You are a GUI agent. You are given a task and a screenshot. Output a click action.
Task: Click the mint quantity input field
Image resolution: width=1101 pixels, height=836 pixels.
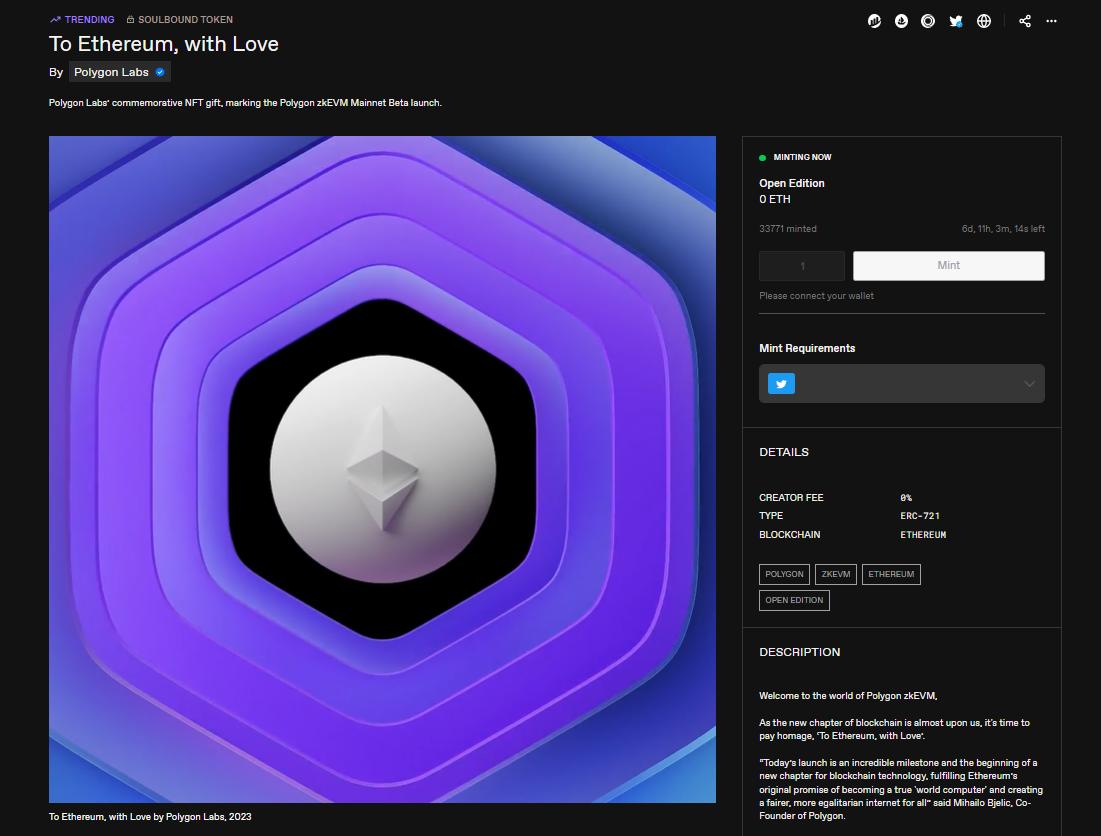pyautogui.click(x=802, y=266)
